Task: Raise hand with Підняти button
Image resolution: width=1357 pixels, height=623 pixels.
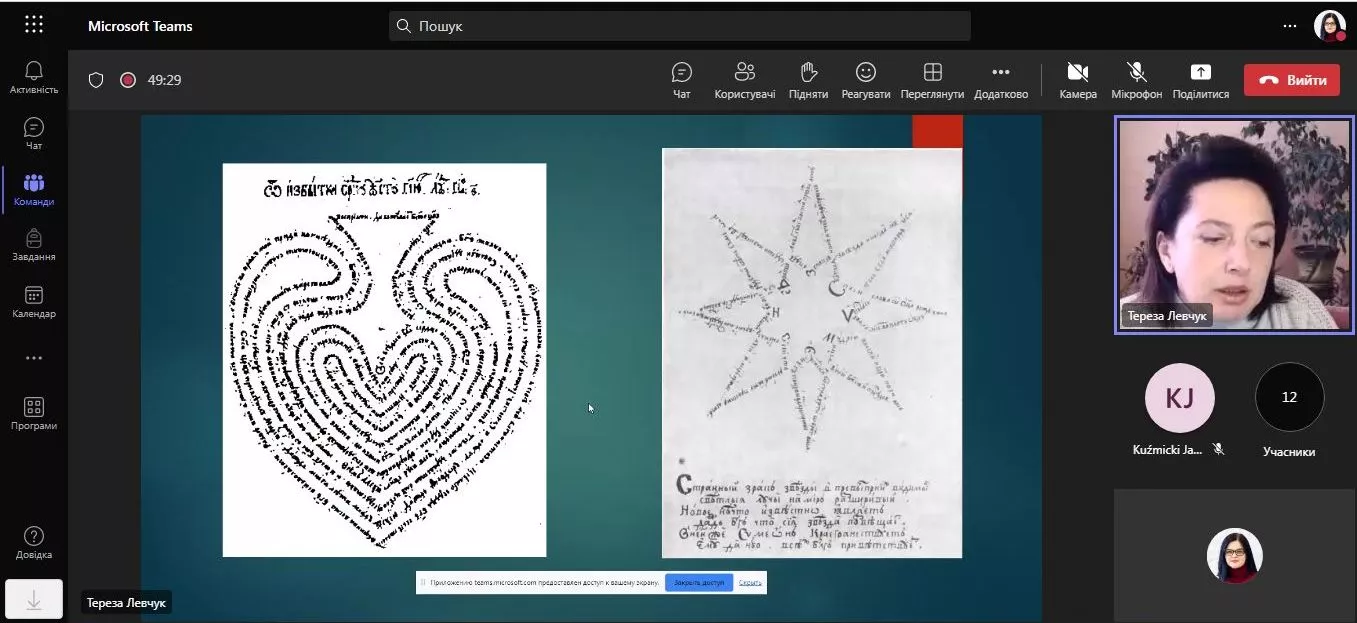Action: [808, 80]
